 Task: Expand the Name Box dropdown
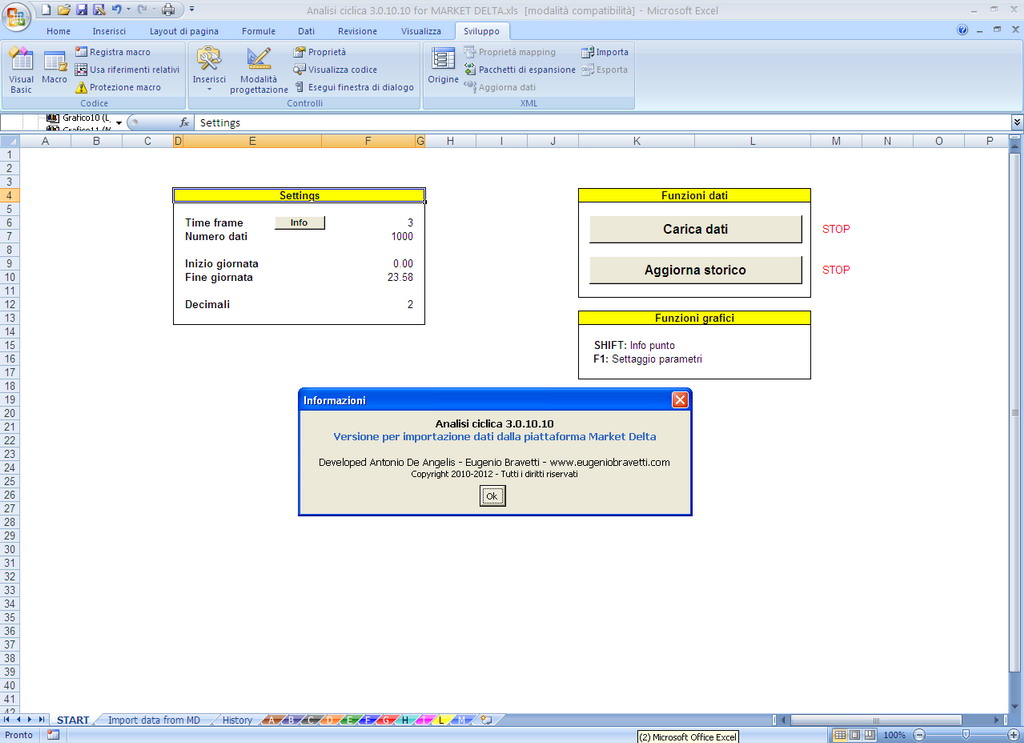tap(119, 123)
